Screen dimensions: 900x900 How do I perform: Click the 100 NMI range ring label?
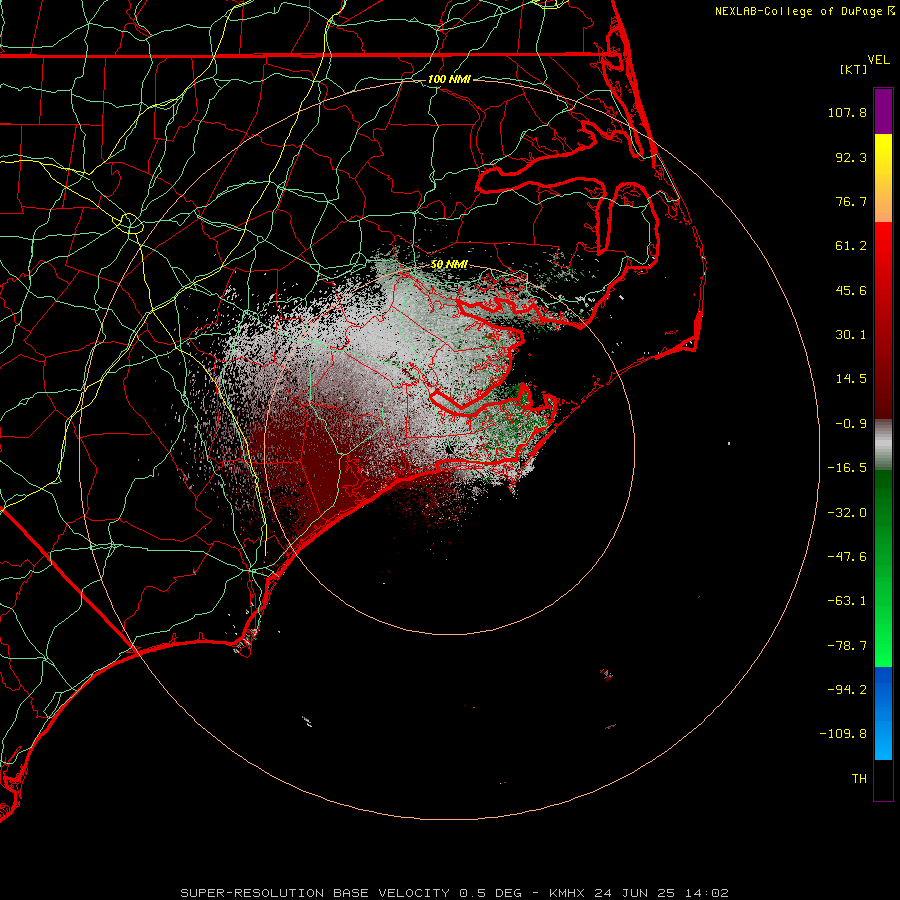pyautogui.click(x=449, y=79)
